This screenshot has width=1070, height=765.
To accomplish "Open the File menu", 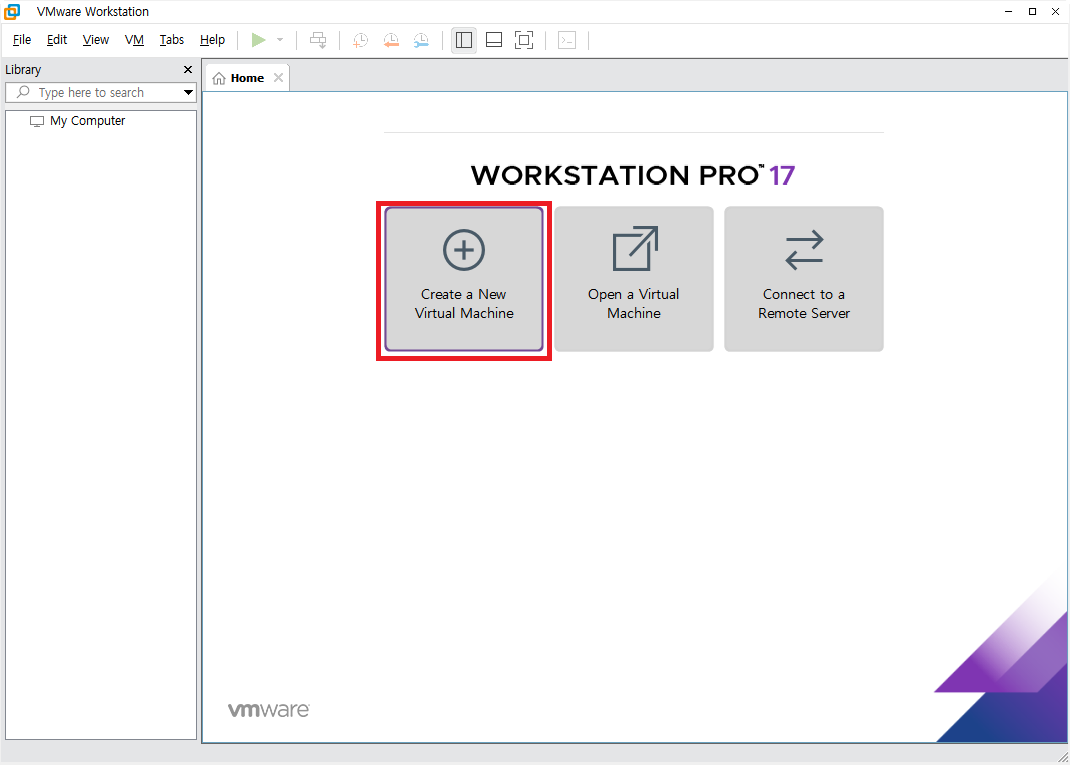I will [x=22, y=40].
